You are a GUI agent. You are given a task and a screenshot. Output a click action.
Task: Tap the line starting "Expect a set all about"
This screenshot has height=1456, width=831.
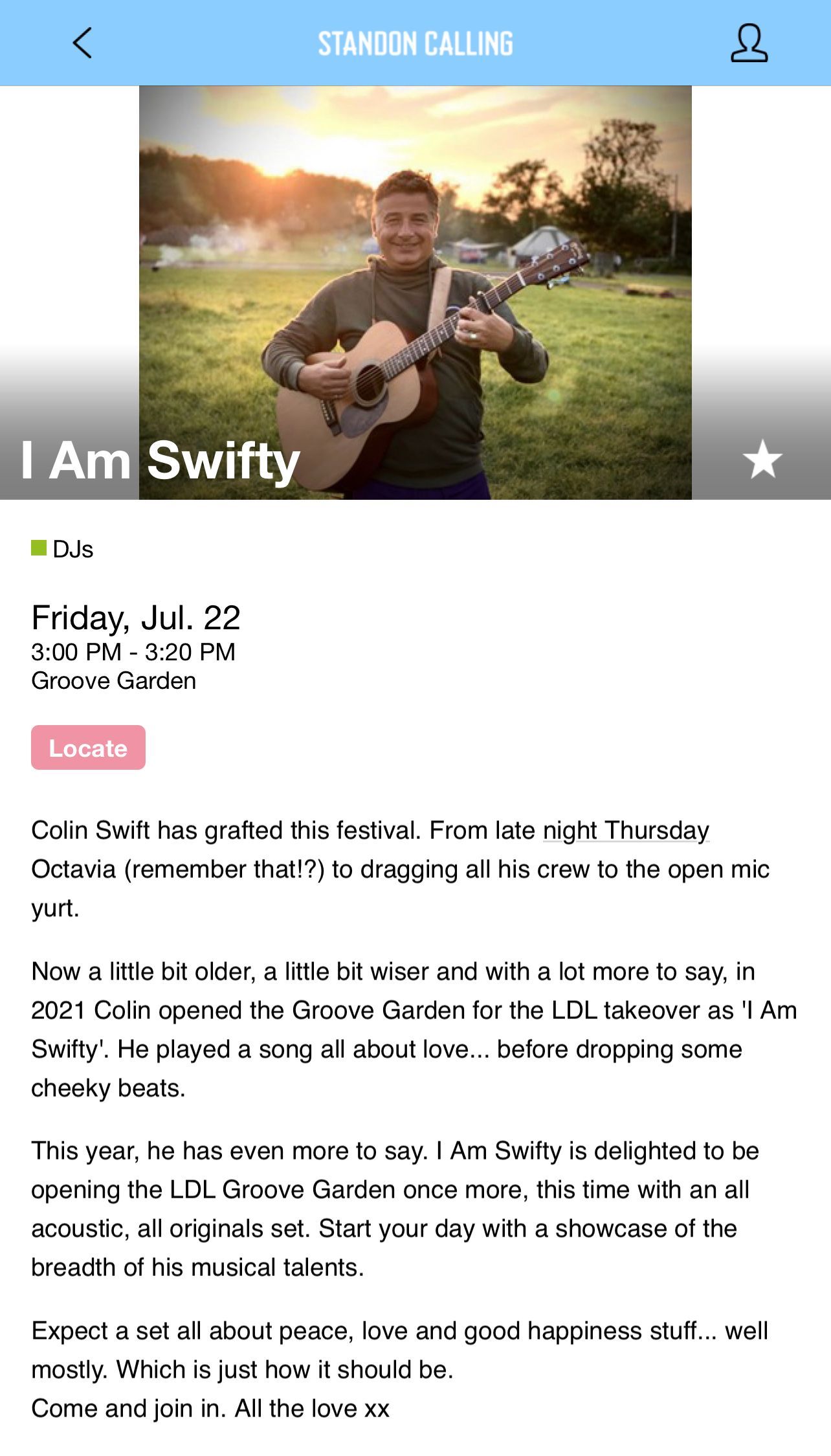399,1331
